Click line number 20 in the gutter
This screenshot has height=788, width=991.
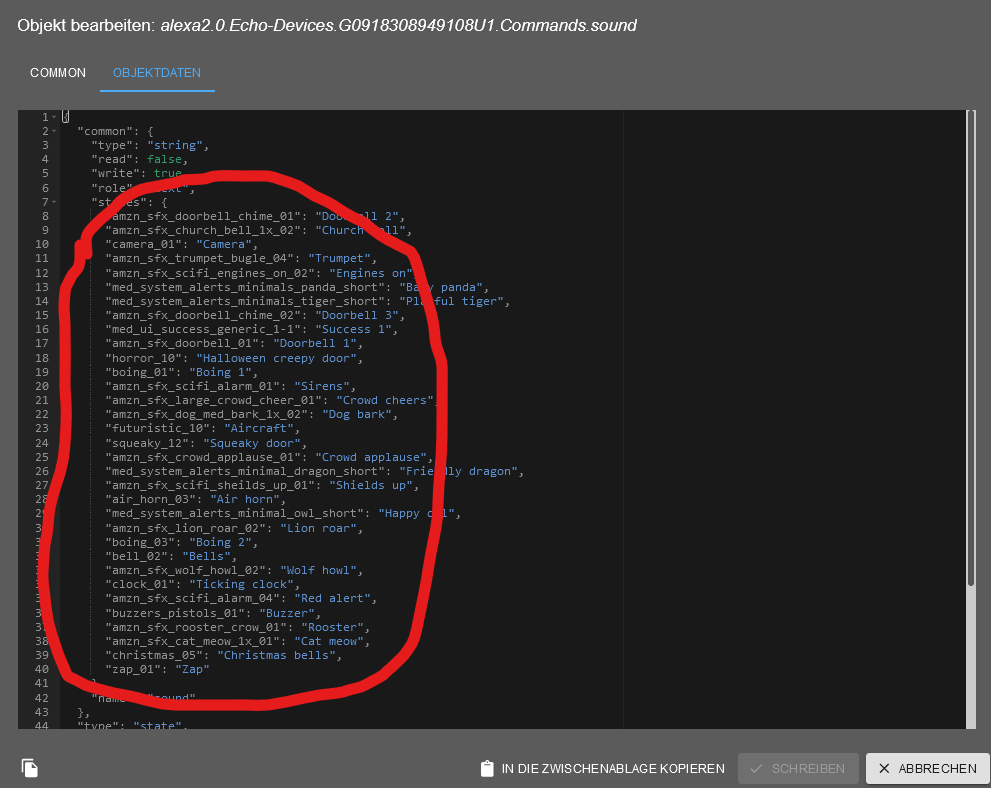(x=42, y=386)
